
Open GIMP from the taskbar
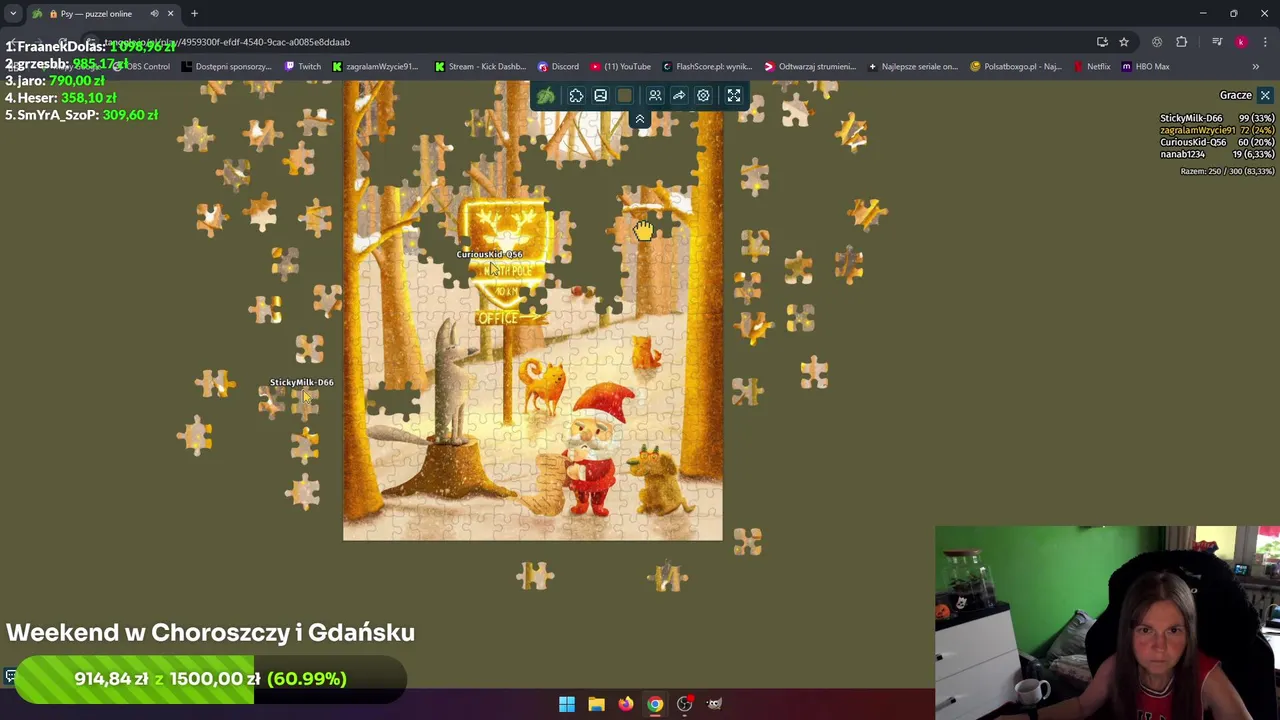pyautogui.click(x=714, y=704)
